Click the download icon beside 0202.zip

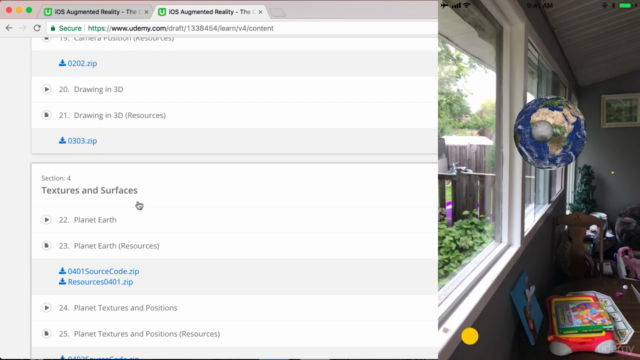(x=62, y=63)
